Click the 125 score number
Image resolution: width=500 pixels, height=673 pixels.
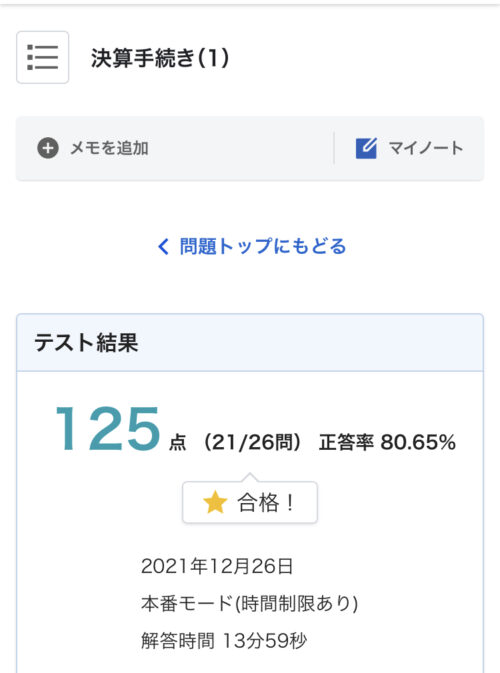108,429
